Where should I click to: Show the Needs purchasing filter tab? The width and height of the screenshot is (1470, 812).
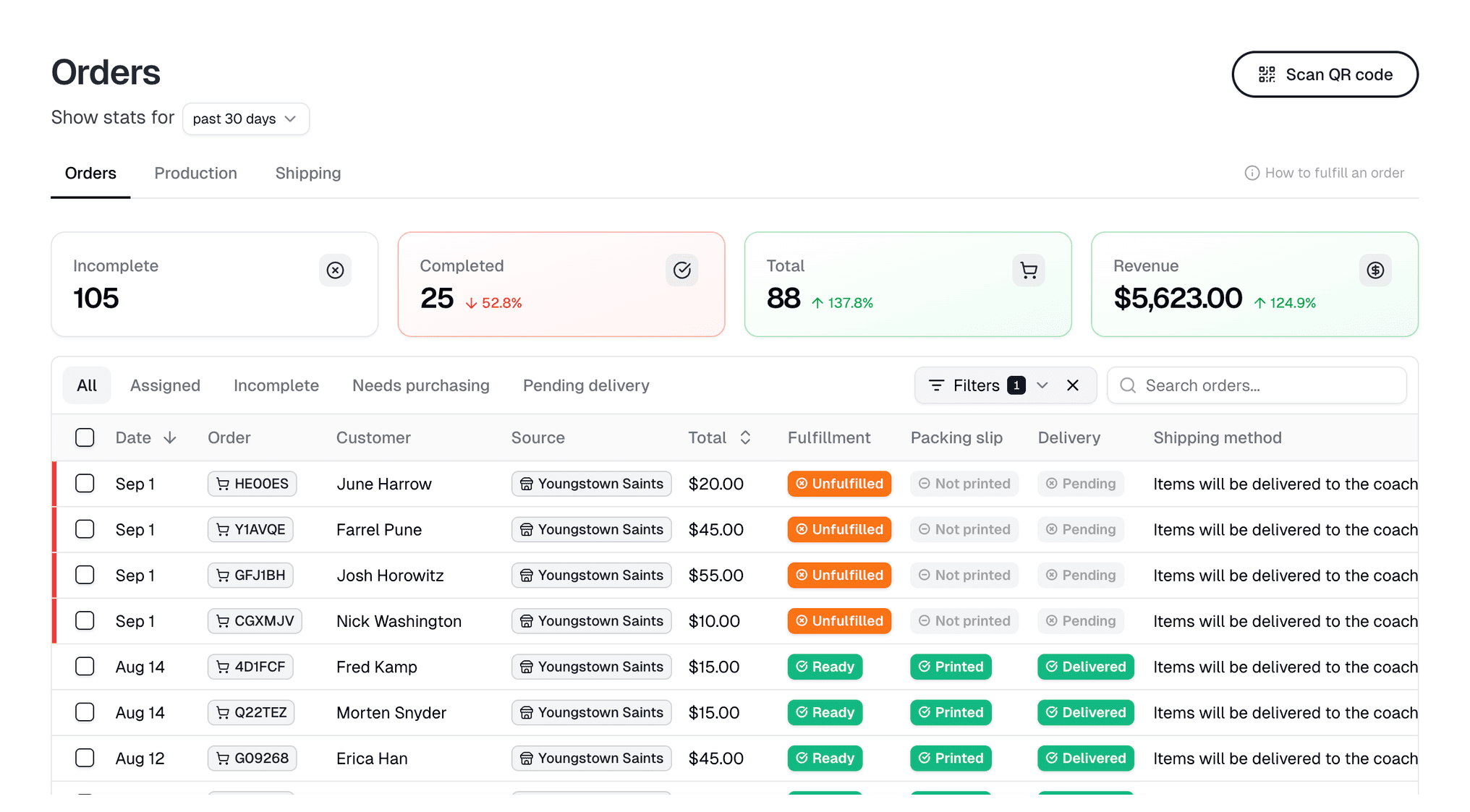[421, 385]
